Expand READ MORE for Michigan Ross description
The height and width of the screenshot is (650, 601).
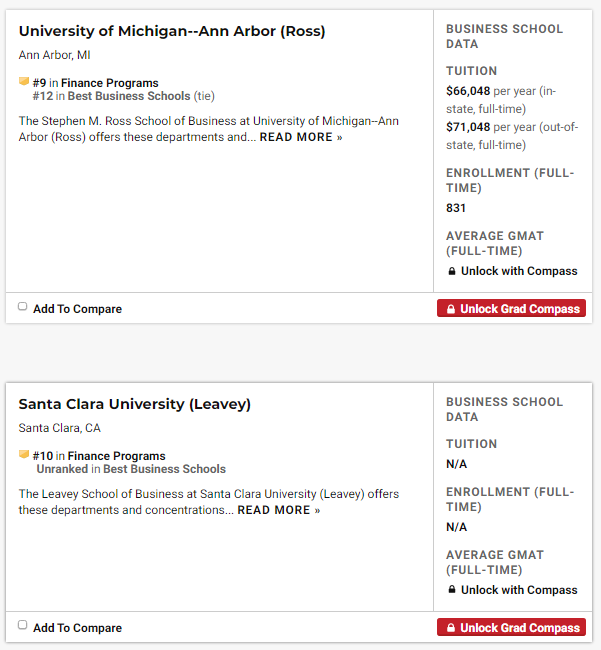[x=300, y=137]
